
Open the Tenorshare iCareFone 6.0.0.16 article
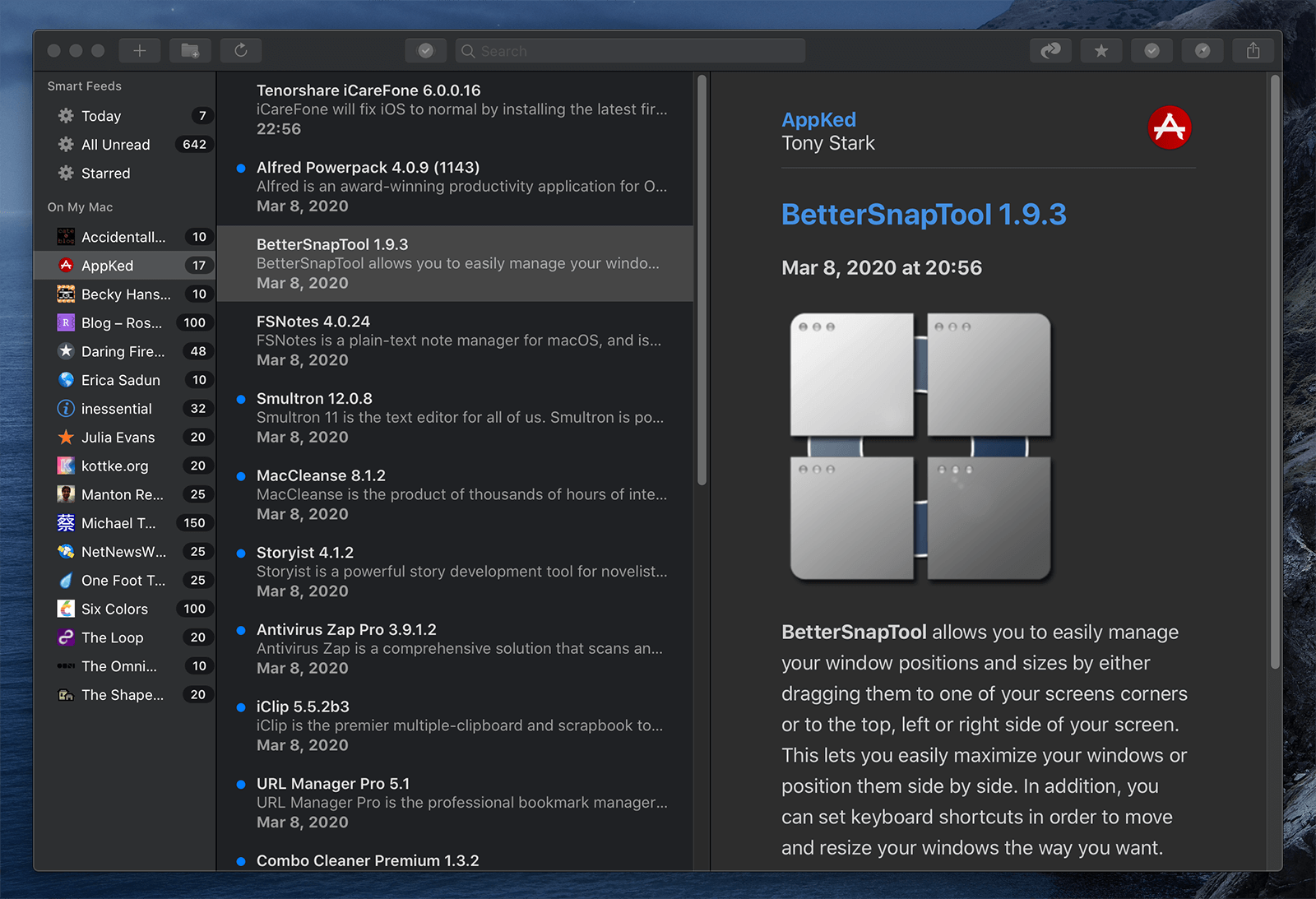pyautogui.click(x=455, y=109)
